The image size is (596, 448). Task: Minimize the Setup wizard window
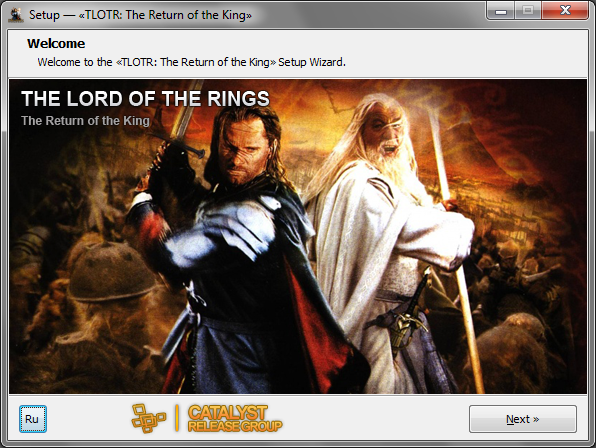point(501,11)
